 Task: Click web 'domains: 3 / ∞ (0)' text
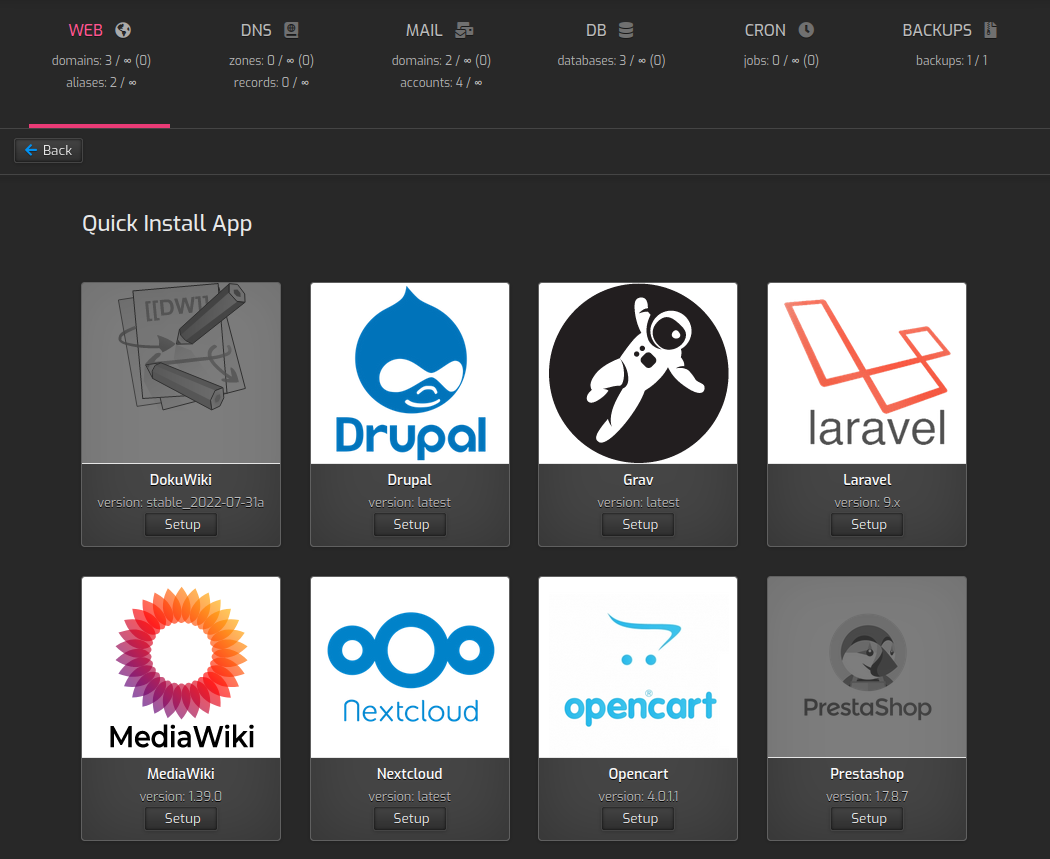[x=101, y=60]
